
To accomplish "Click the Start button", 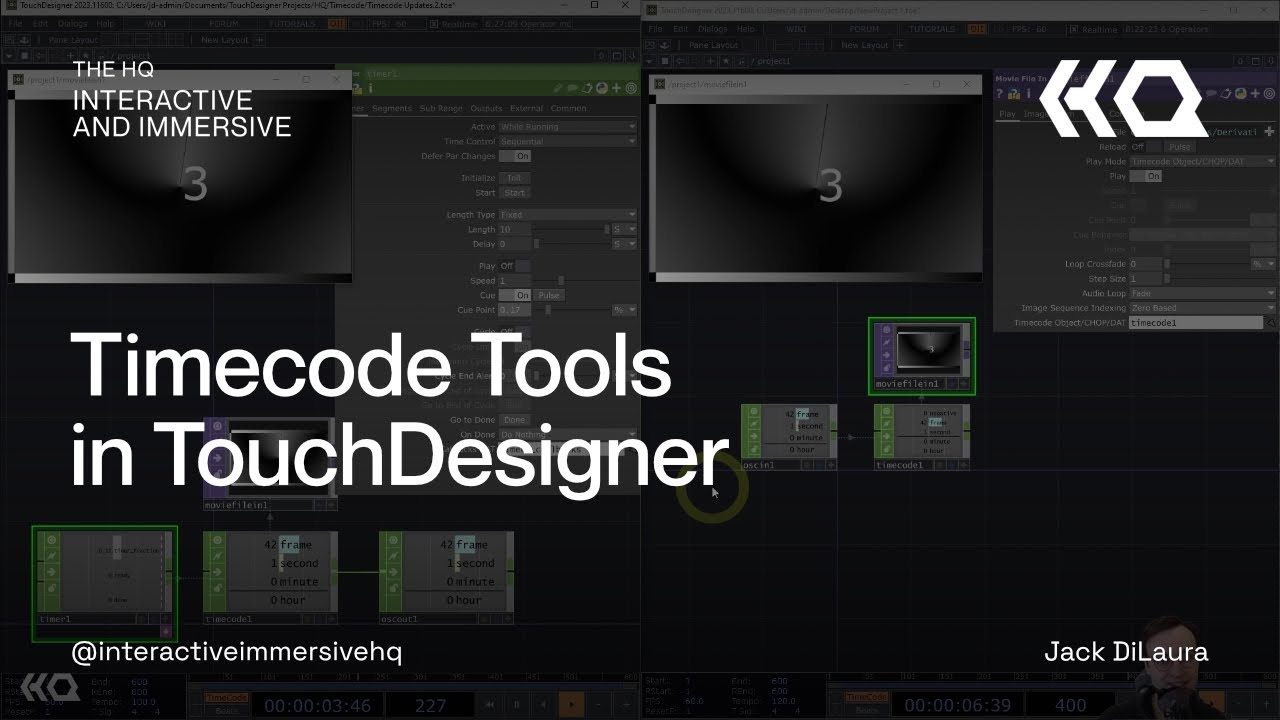I will click(x=514, y=193).
